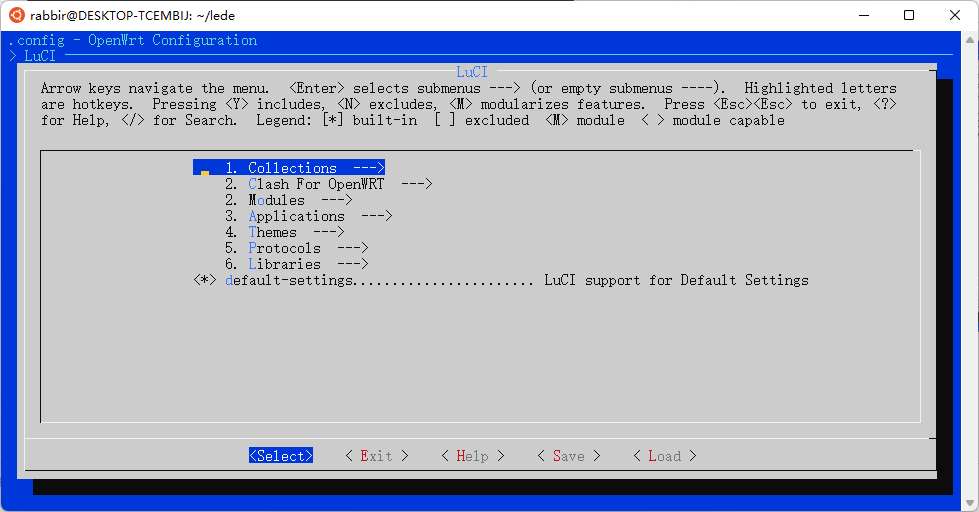Maximize the terminal window
Image resolution: width=979 pixels, height=512 pixels.
click(909, 15)
